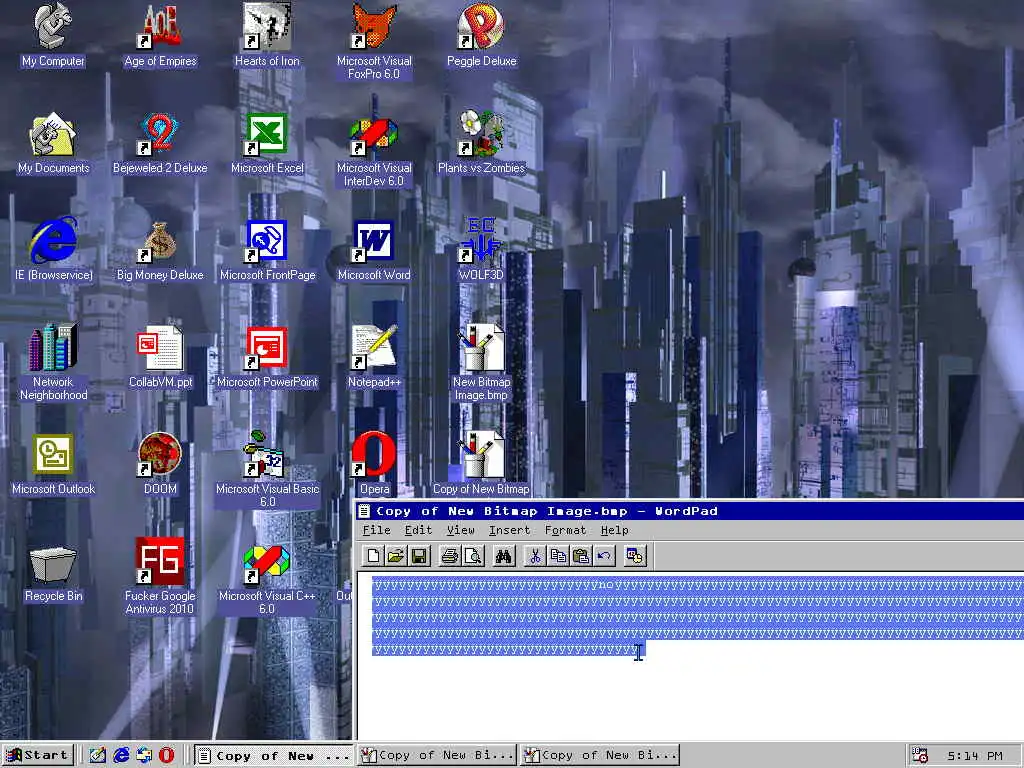Save the document with the floppy icon

click(x=419, y=556)
